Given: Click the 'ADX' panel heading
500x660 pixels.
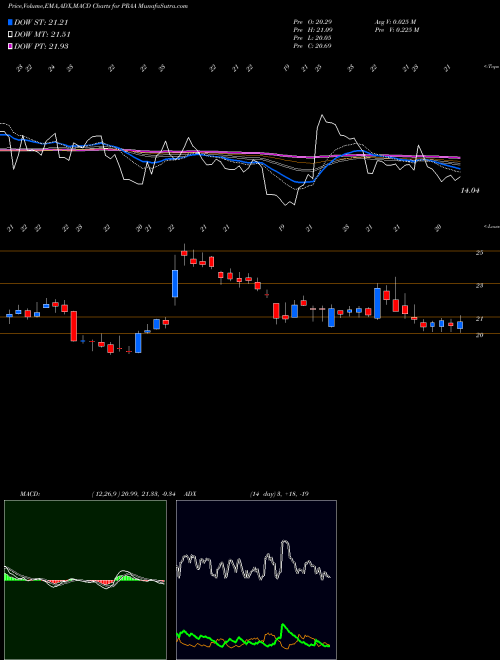Looking at the screenshot, I should pyautogui.click(x=190, y=494).
